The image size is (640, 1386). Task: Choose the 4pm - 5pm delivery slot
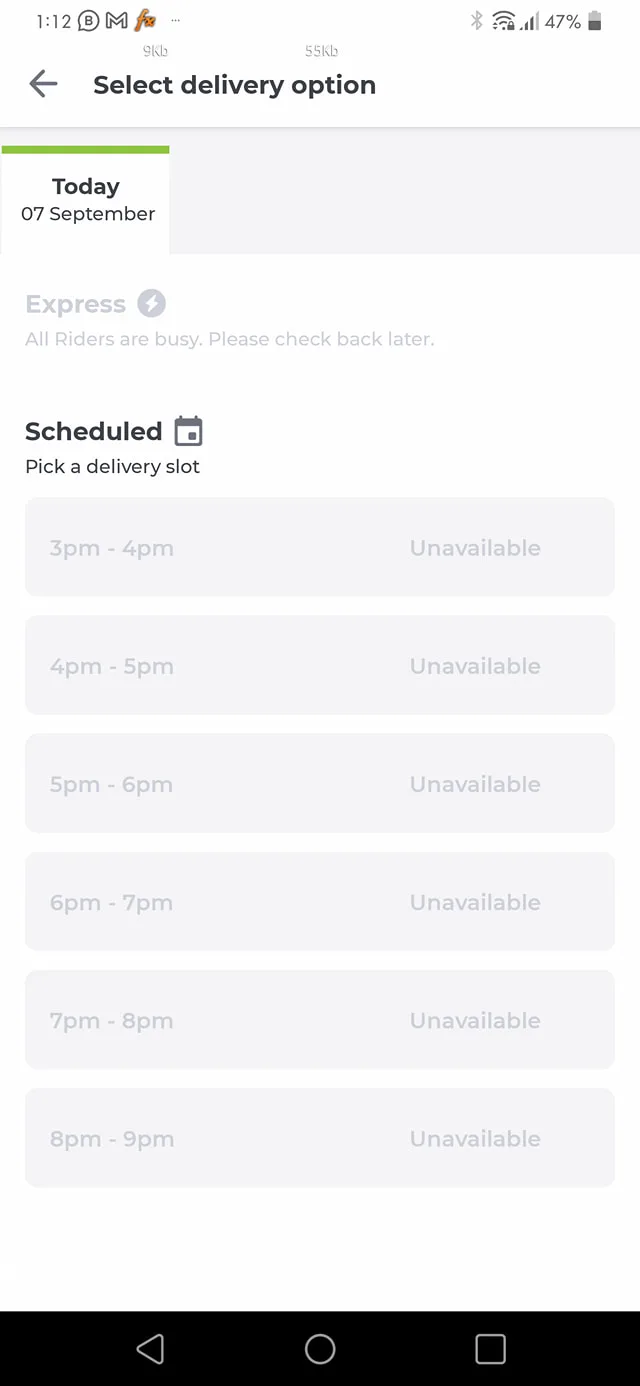319,665
